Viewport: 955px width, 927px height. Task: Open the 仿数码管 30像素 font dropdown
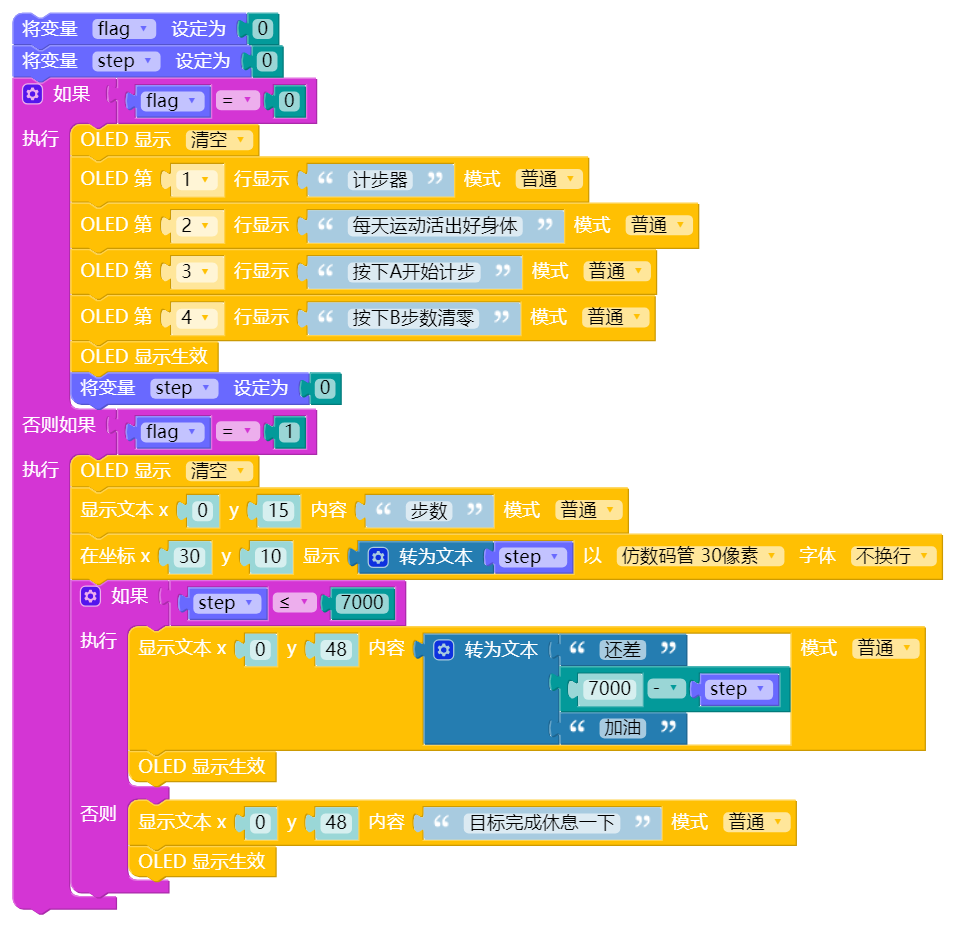[700, 556]
